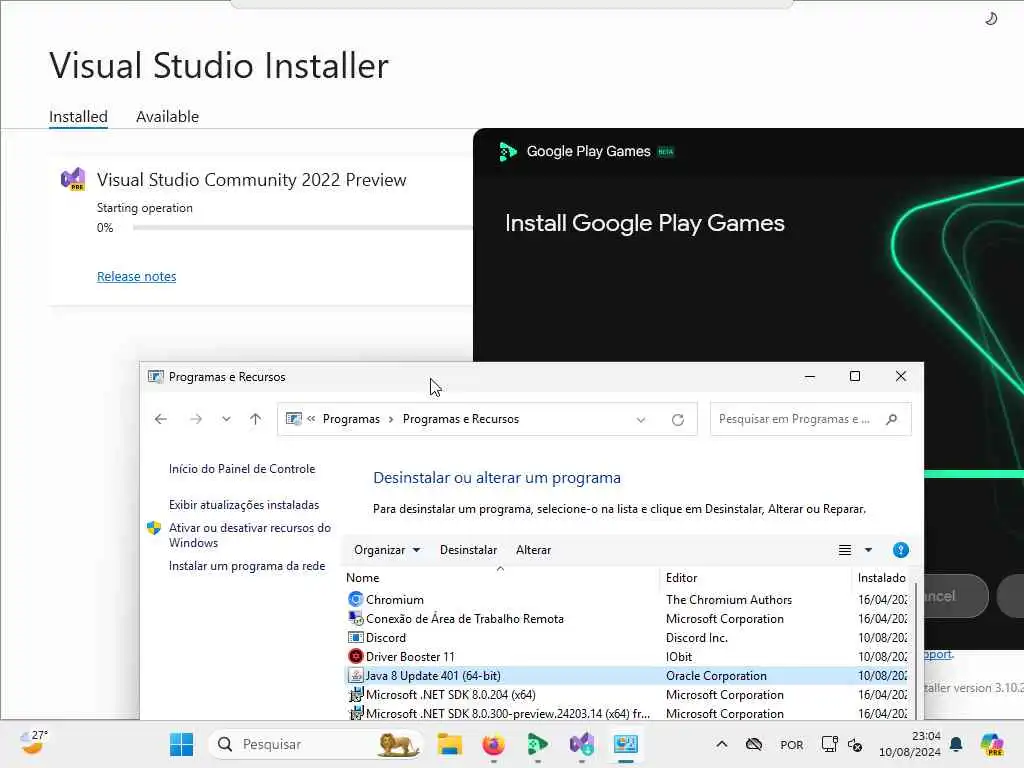Go forward in Programas e Recursos window
Image resolution: width=1024 pixels, height=768 pixels.
[x=195, y=419]
